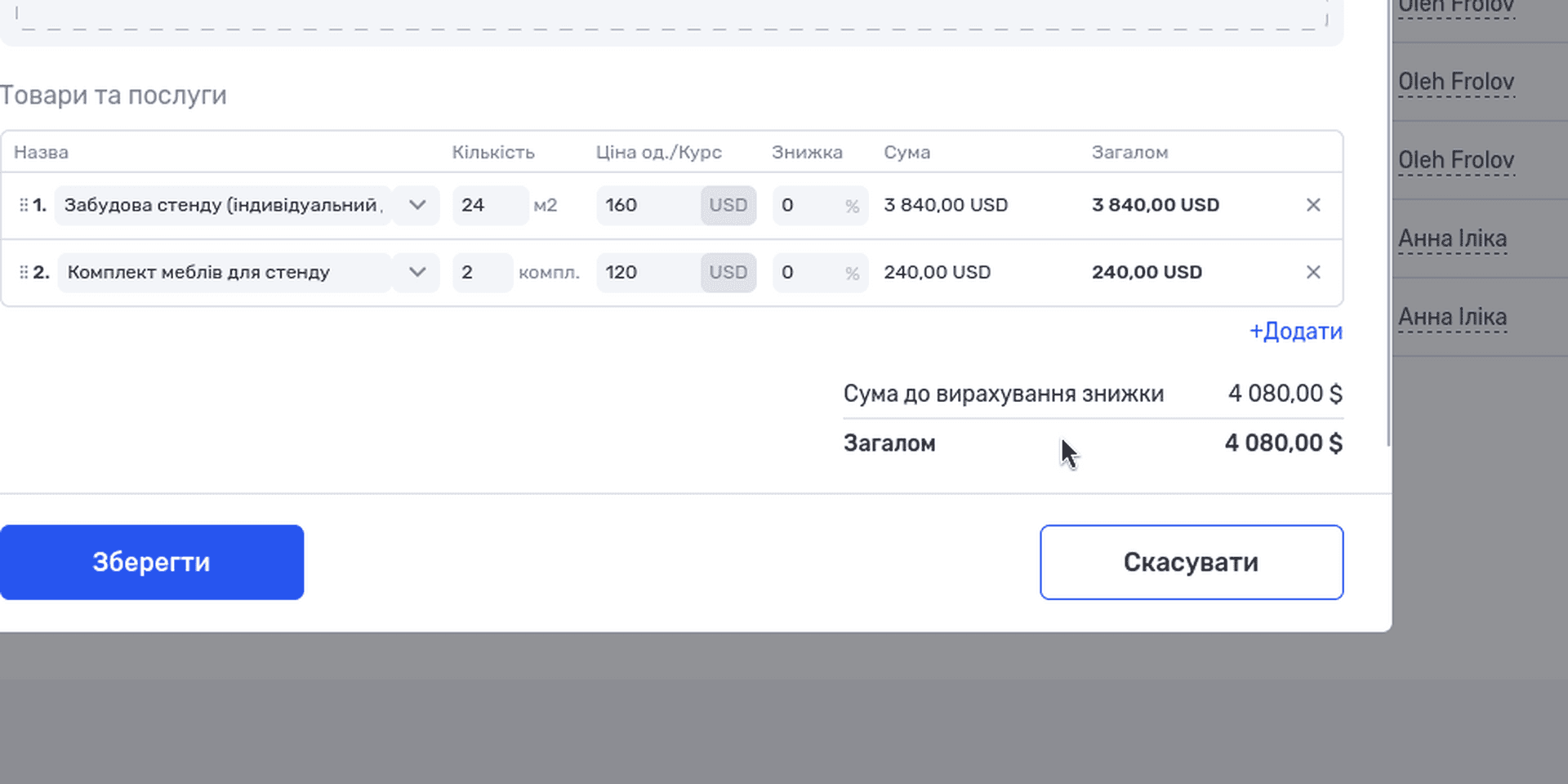Click the 3 840,00 USD total in bold
This screenshot has width=1568, height=784.
click(x=1156, y=205)
